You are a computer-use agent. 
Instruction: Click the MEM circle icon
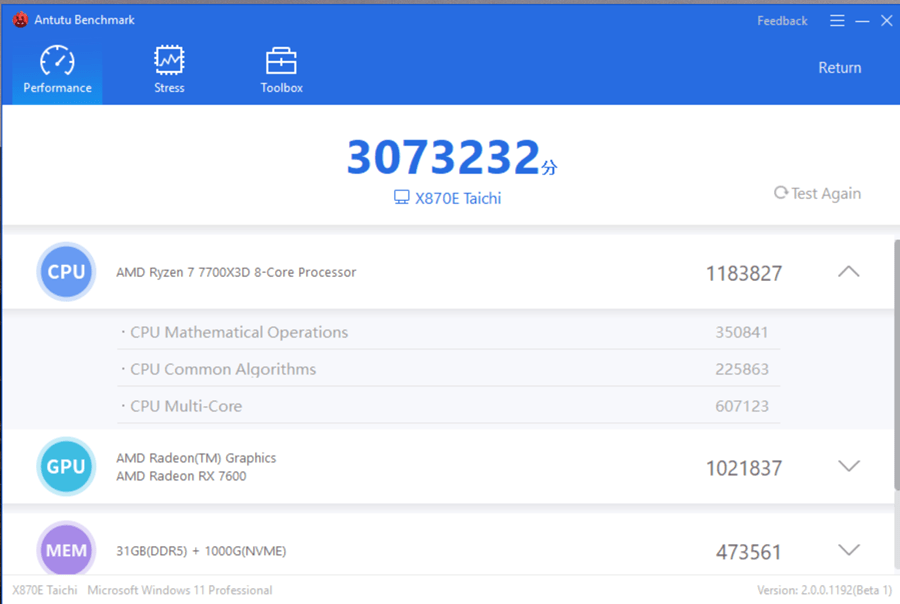[66, 548]
